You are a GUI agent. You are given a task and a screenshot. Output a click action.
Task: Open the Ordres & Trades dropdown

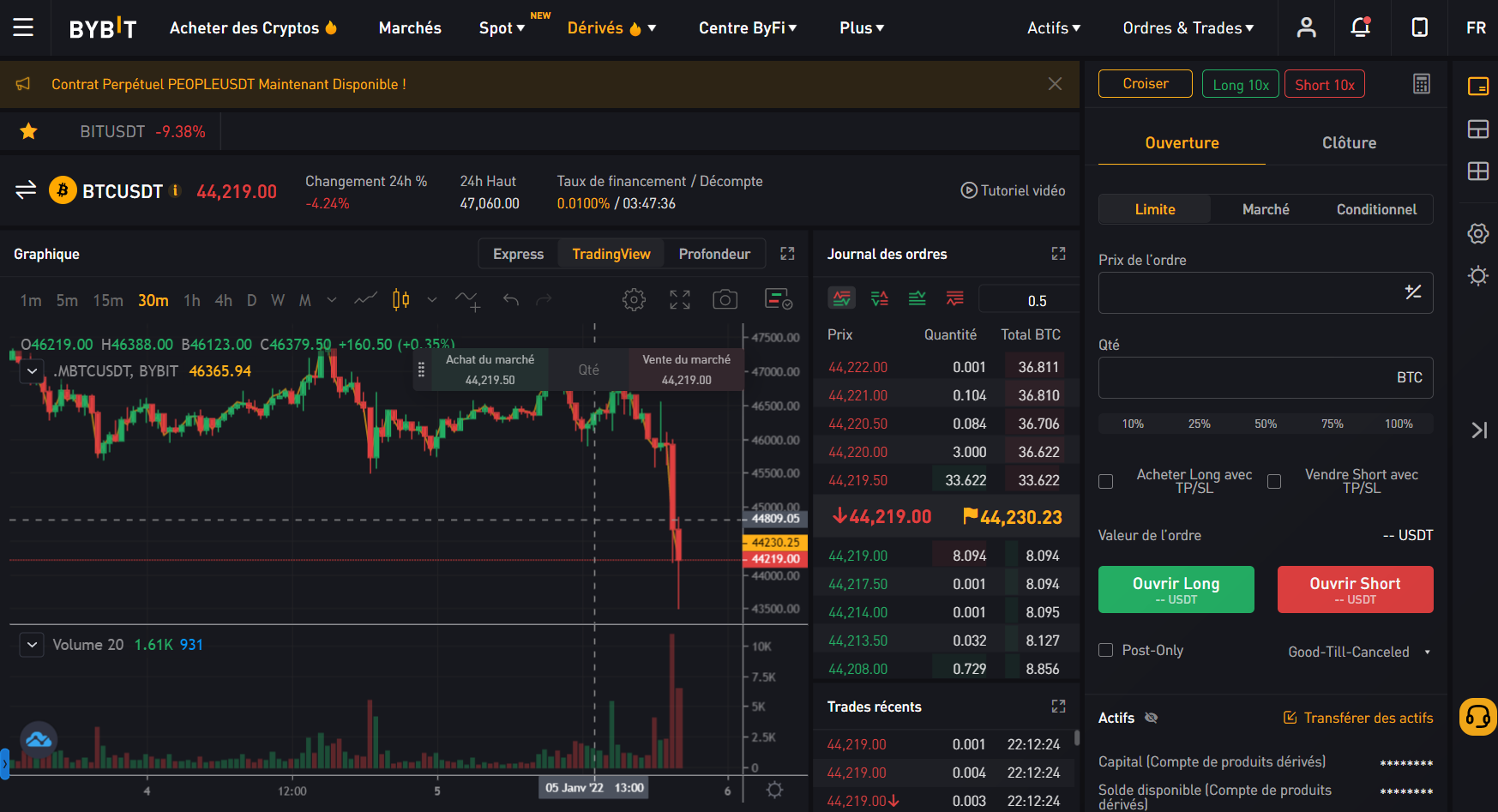1188,27
